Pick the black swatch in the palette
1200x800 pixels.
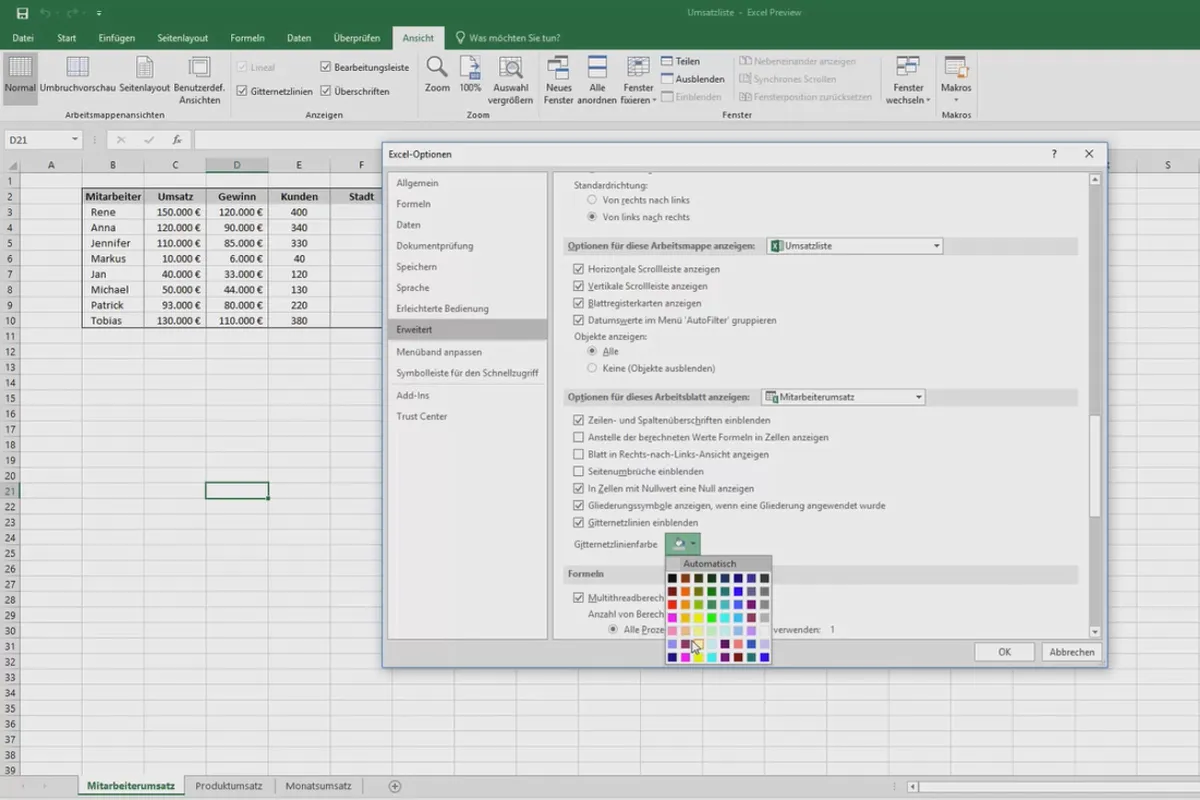click(673, 578)
